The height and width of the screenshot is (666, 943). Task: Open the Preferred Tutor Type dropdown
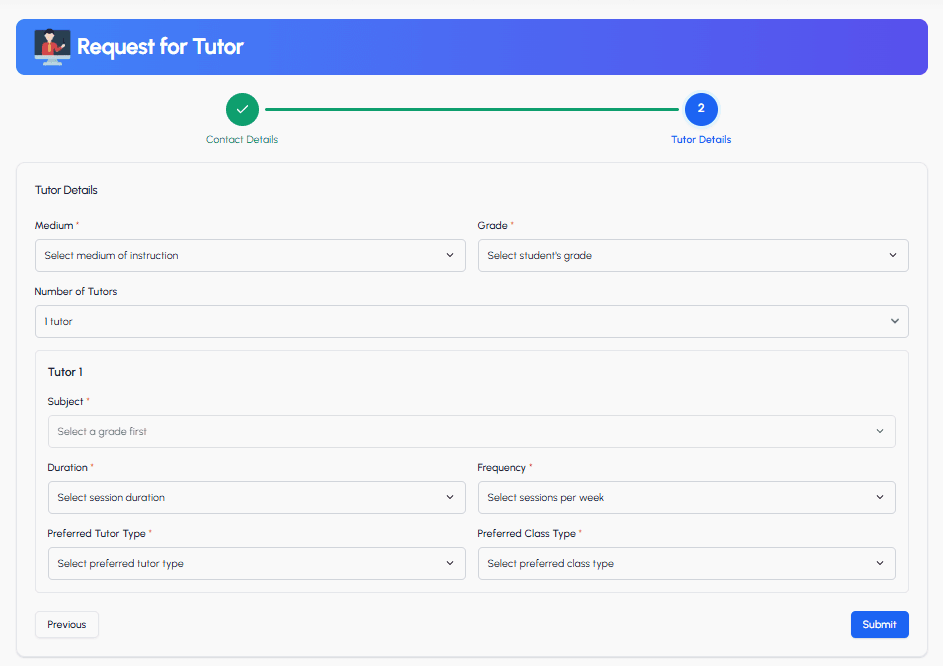(257, 564)
